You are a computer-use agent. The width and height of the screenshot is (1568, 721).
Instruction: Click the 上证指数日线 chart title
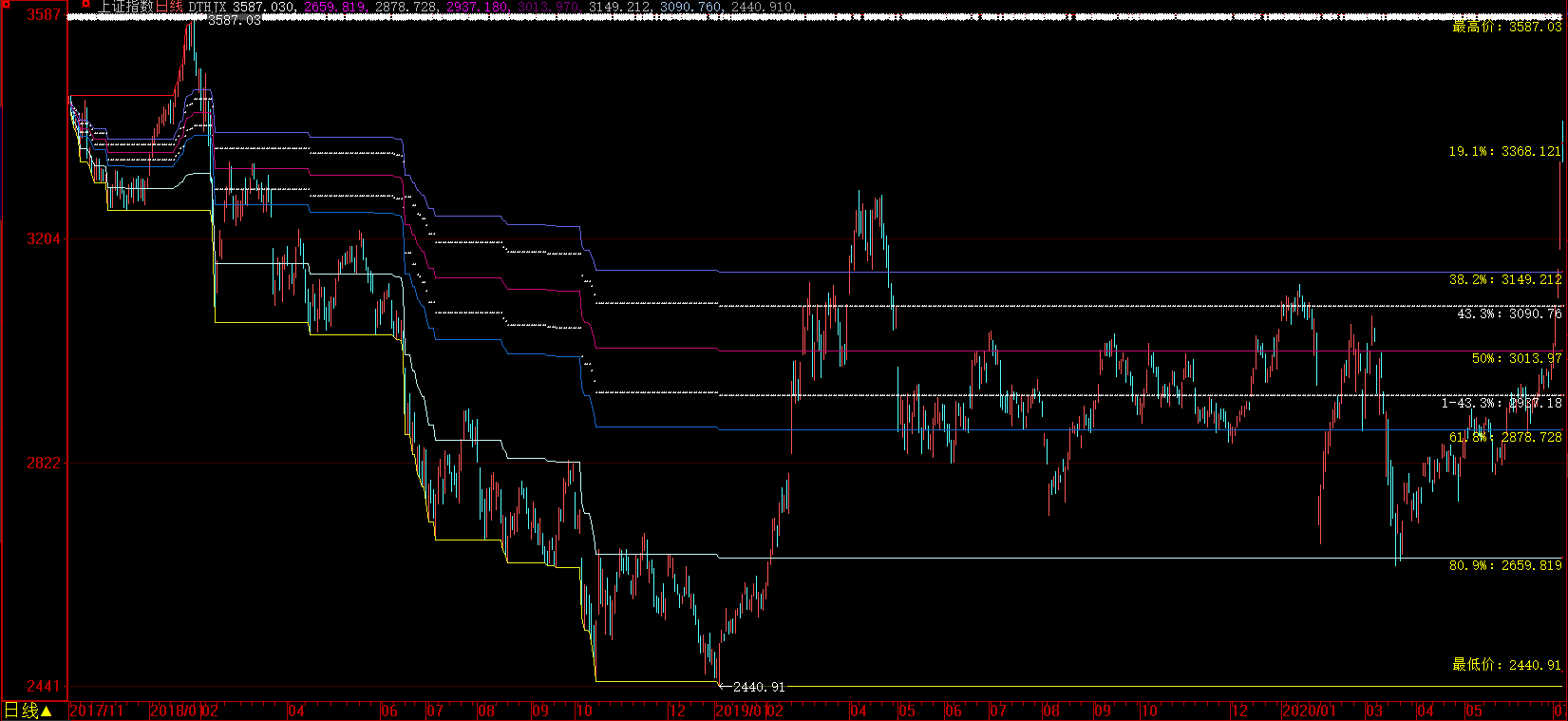141,7
